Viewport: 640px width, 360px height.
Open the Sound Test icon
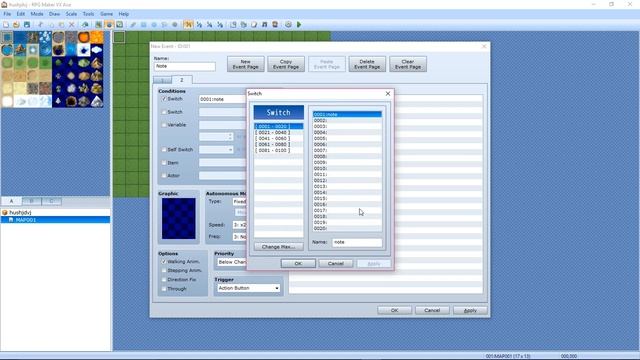click(264, 25)
